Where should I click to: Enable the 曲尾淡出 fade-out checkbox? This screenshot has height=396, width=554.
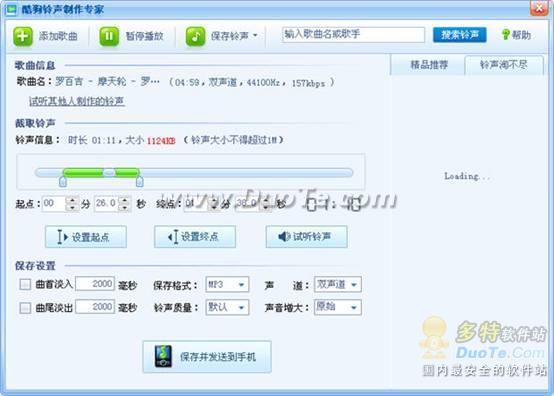coord(25,308)
